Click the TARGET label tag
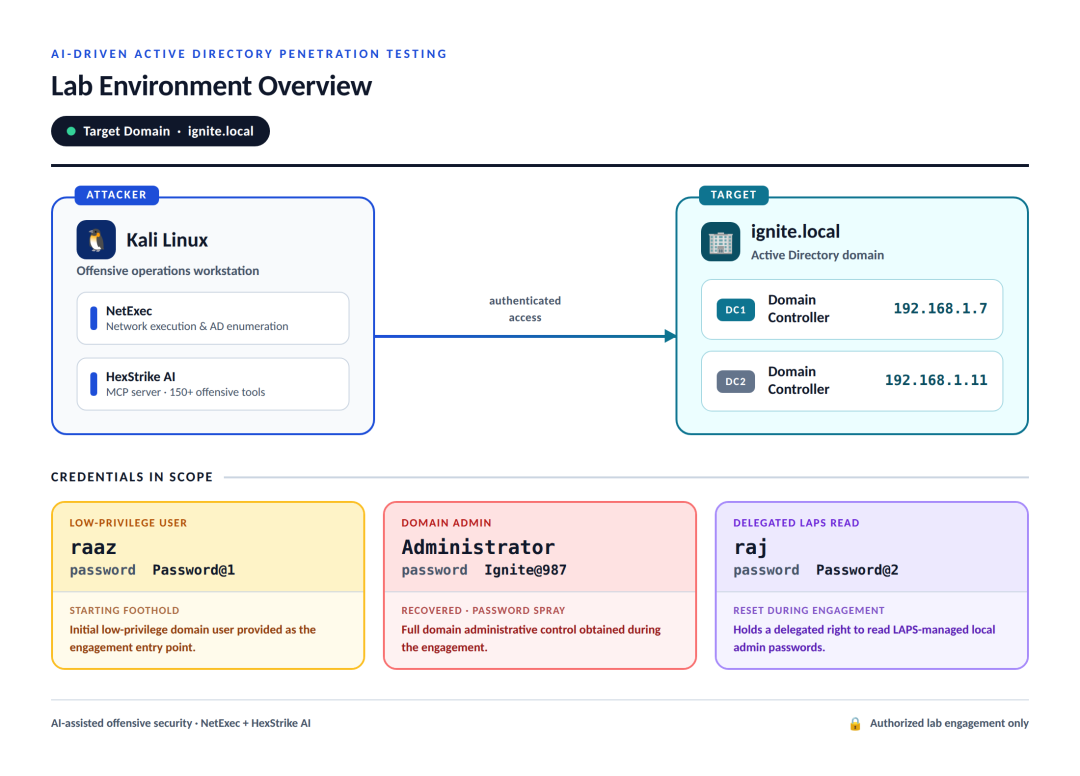 (734, 195)
